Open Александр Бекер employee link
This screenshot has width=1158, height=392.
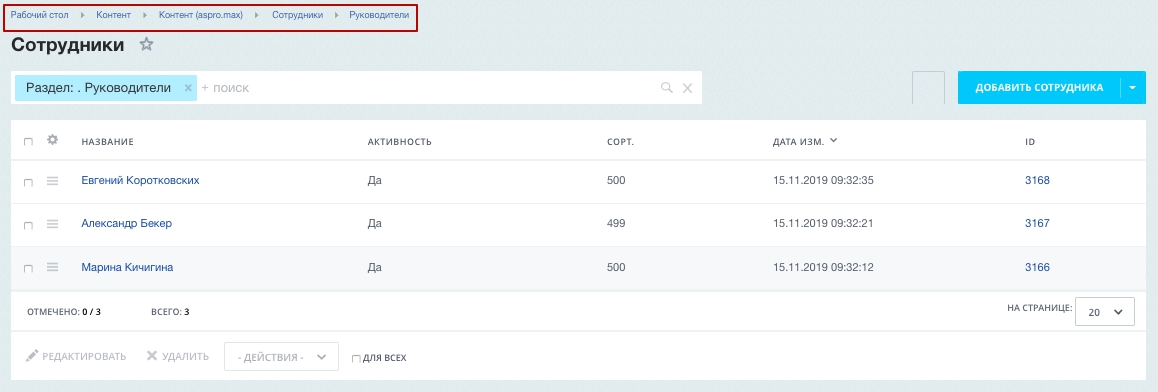[x=126, y=223]
